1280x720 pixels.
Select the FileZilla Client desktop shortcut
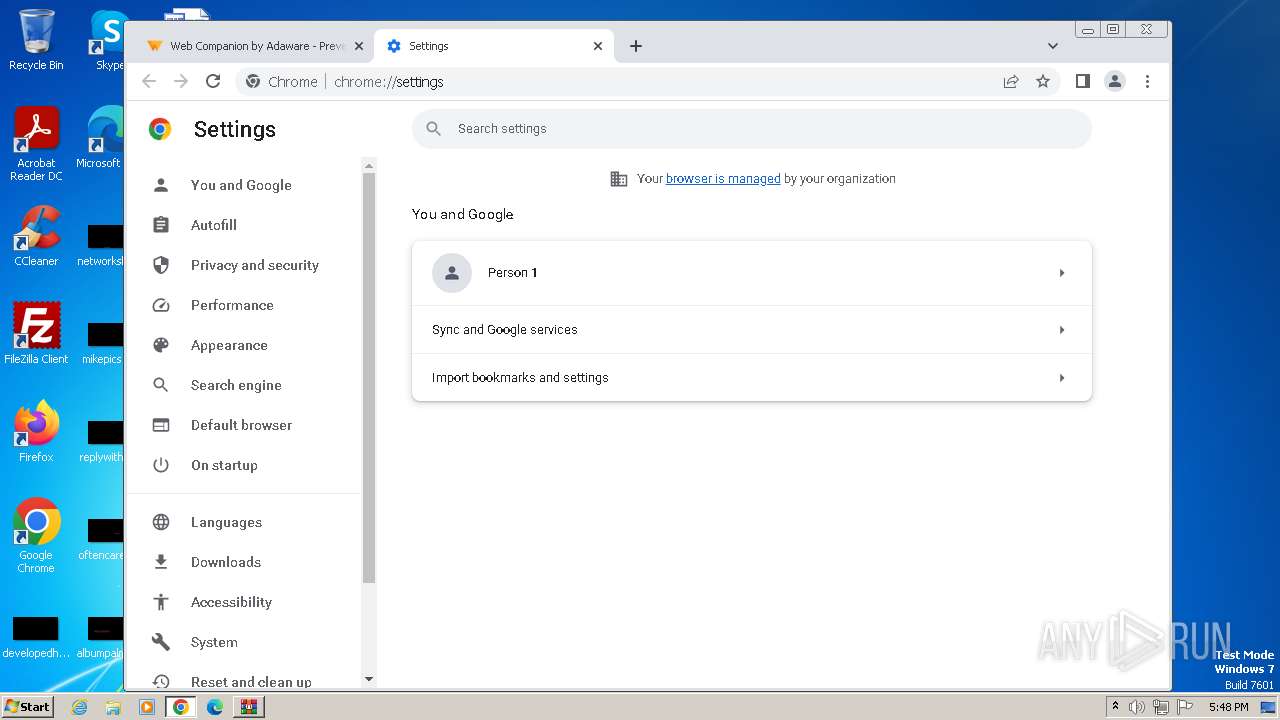pyautogui.click(x=36, y=333)
